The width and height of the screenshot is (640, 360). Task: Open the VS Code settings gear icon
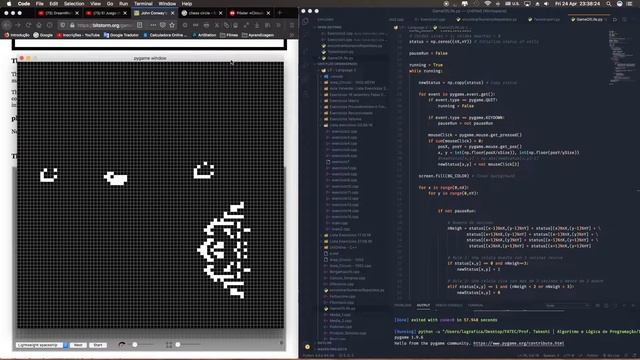[307, 347]
